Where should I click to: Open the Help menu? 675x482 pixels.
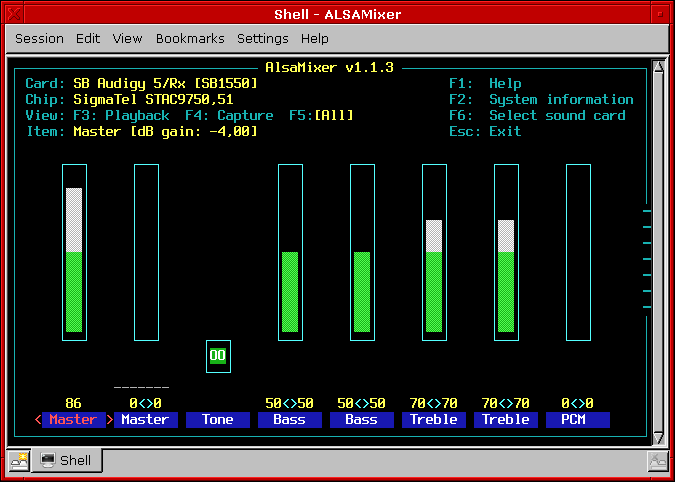[314, 39]
